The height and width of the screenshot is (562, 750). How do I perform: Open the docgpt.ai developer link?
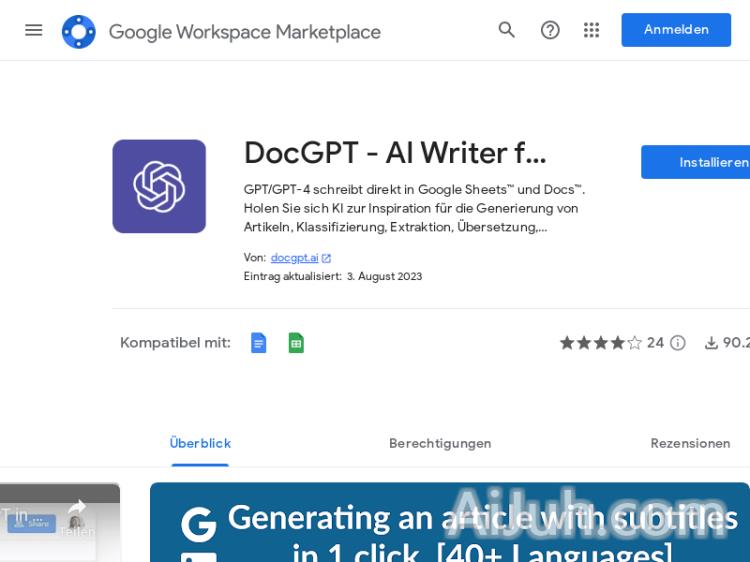click(294, 258)
